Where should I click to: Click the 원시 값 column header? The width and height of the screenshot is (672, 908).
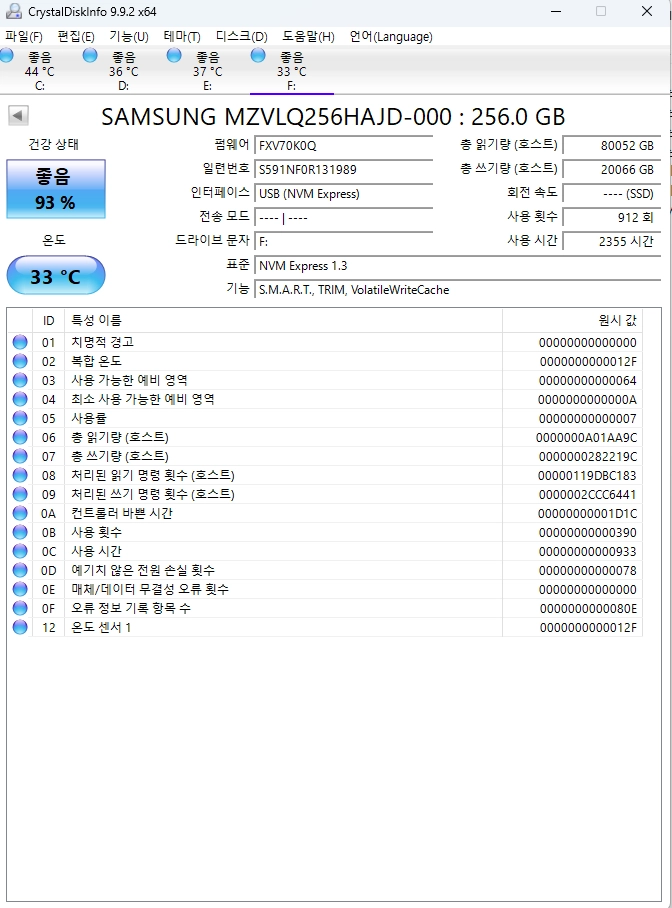coord(572,320)
